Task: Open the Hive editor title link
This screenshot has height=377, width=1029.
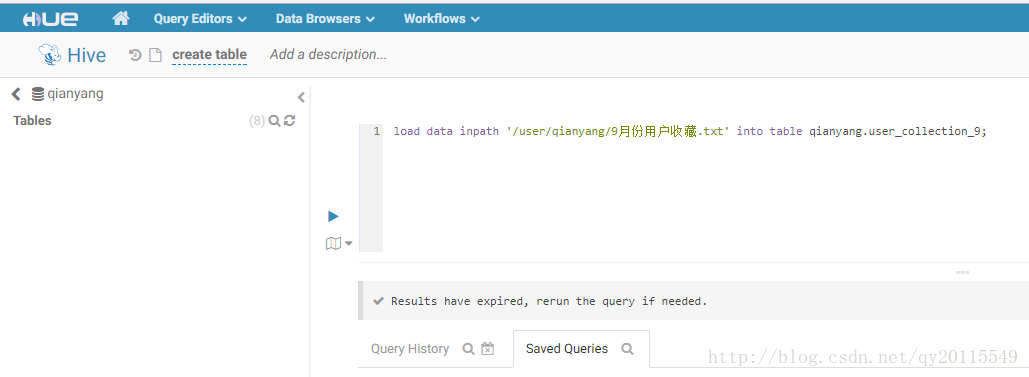Action: [x=87, y=55]
